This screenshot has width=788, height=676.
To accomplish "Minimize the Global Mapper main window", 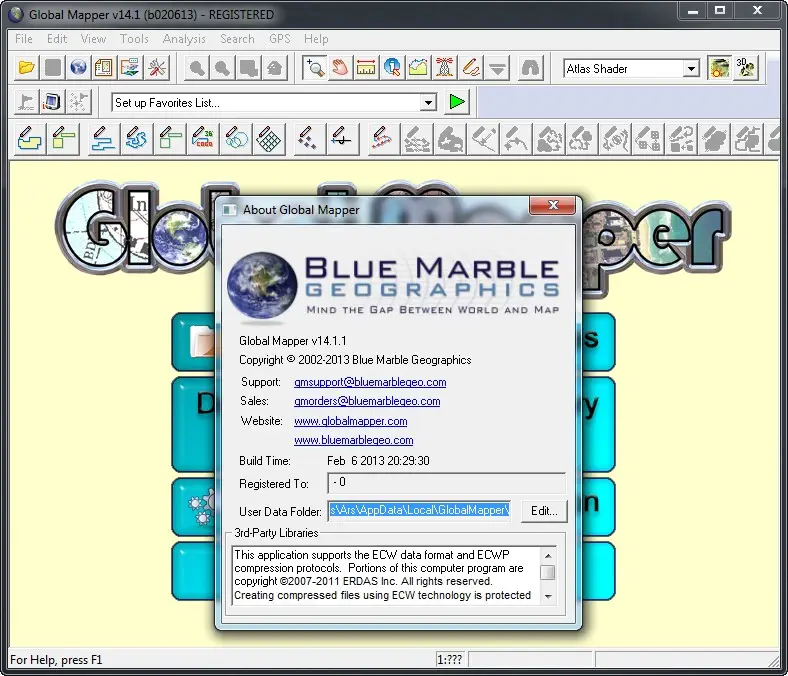I will click(693, 10).
